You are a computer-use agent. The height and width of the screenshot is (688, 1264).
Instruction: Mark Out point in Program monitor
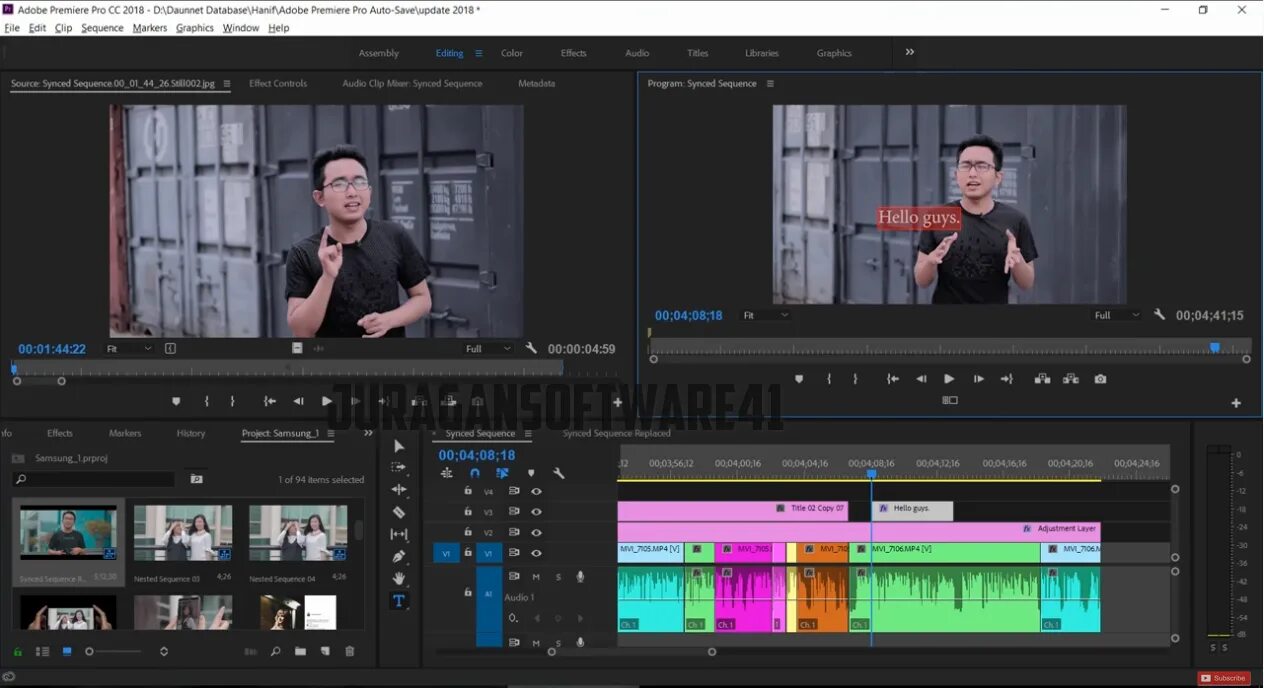[855, 379]
